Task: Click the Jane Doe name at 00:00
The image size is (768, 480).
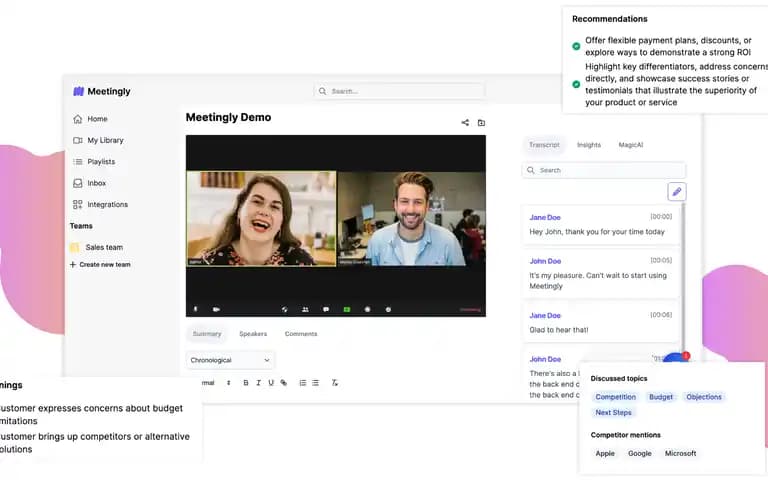Action: click(545, 217)
